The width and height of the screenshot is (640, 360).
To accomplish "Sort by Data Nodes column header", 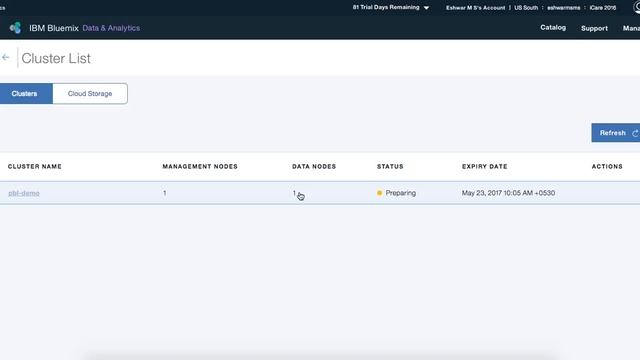I will [x=314, y=167].
